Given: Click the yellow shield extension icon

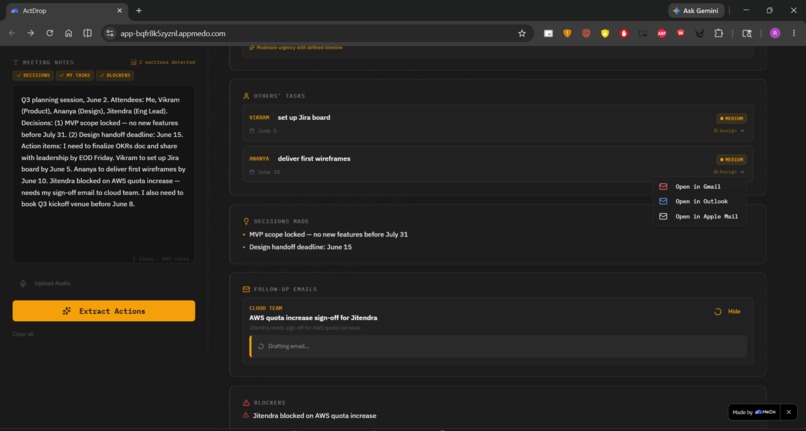Looking at the screenshot, I should point(605,33).
